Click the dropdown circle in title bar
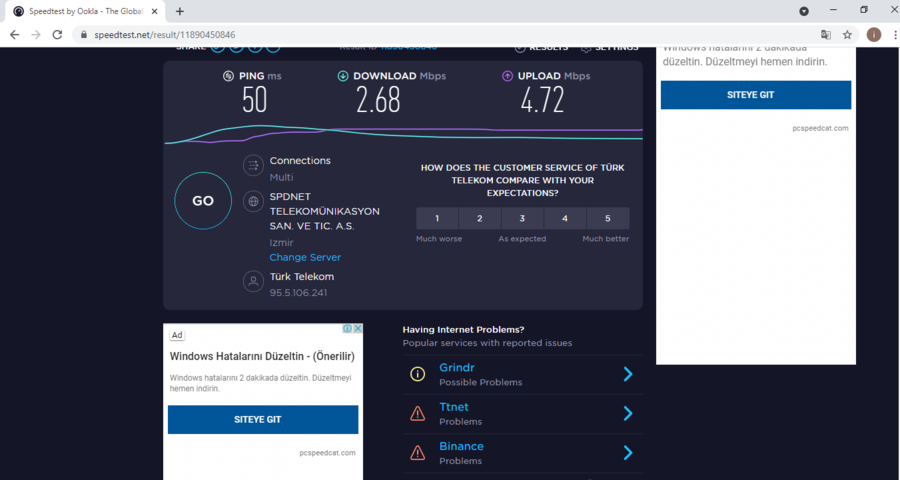 click(804, 11)
